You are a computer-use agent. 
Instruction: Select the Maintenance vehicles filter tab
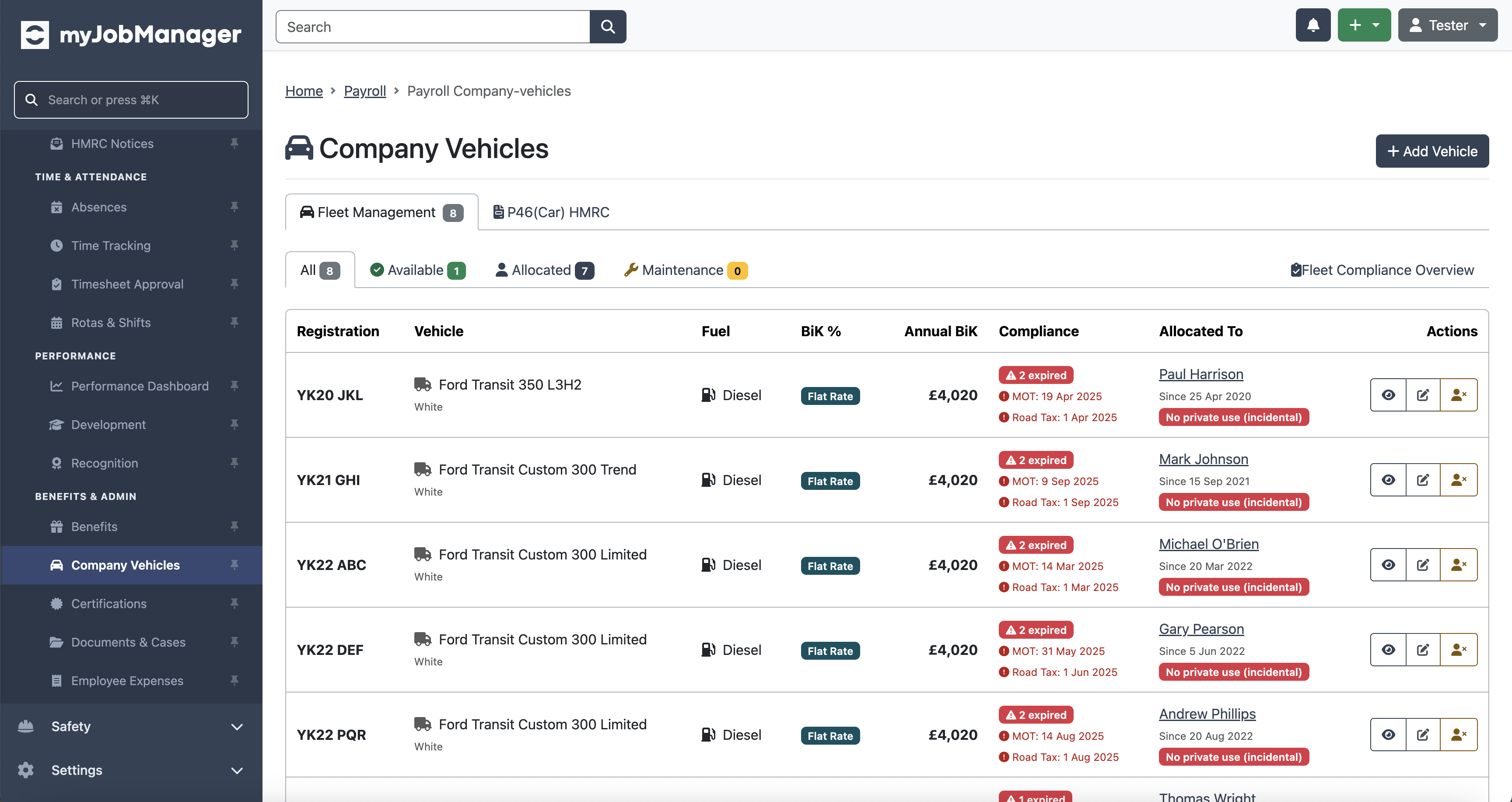click(x=685, y=270)
